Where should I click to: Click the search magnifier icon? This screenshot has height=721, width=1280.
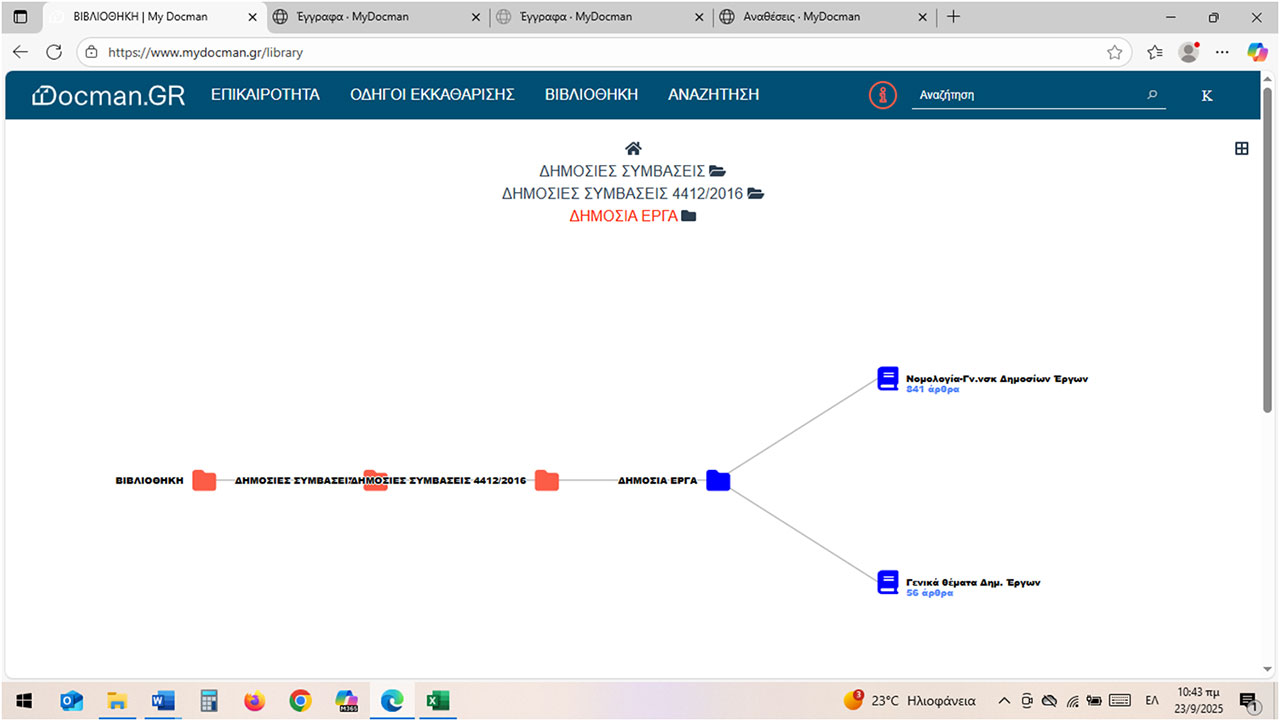[1152, 95]
